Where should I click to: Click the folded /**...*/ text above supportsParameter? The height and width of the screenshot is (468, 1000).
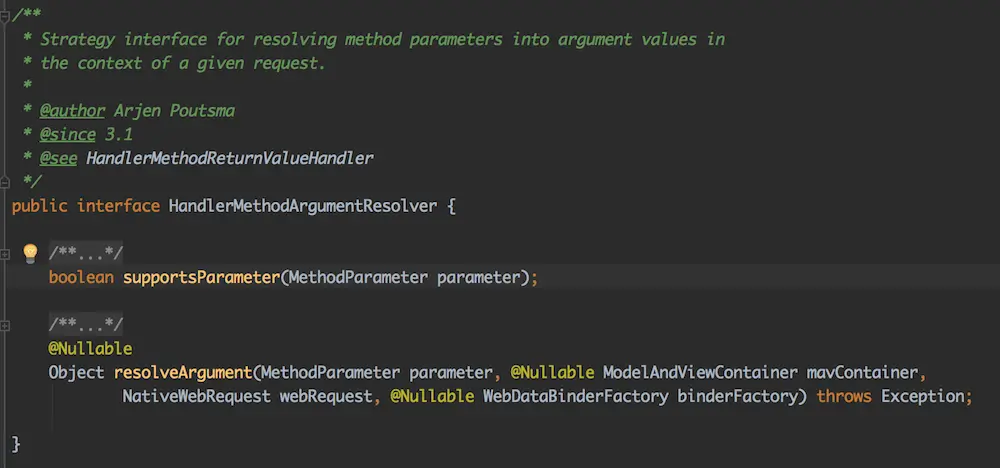85,254
